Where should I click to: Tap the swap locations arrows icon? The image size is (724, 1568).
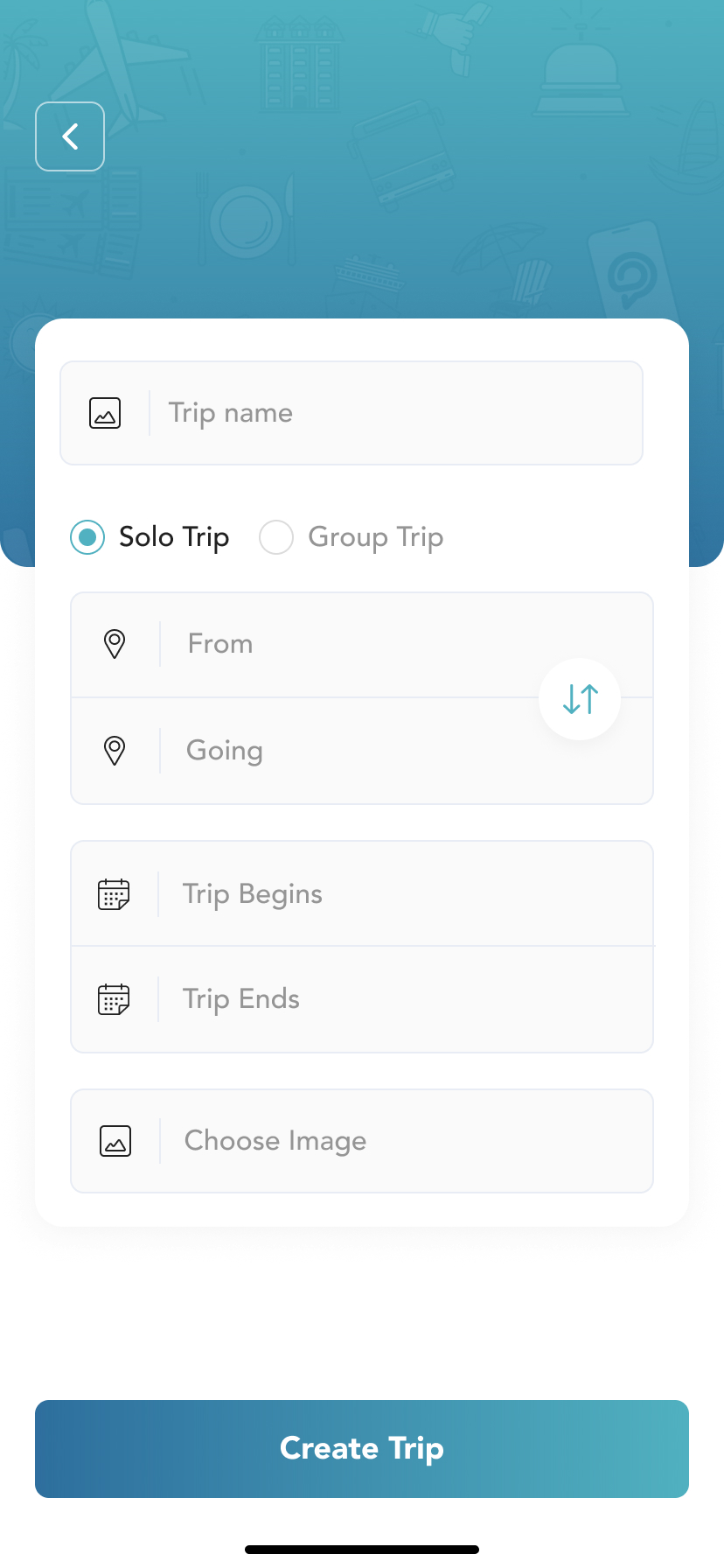(580, 698)
